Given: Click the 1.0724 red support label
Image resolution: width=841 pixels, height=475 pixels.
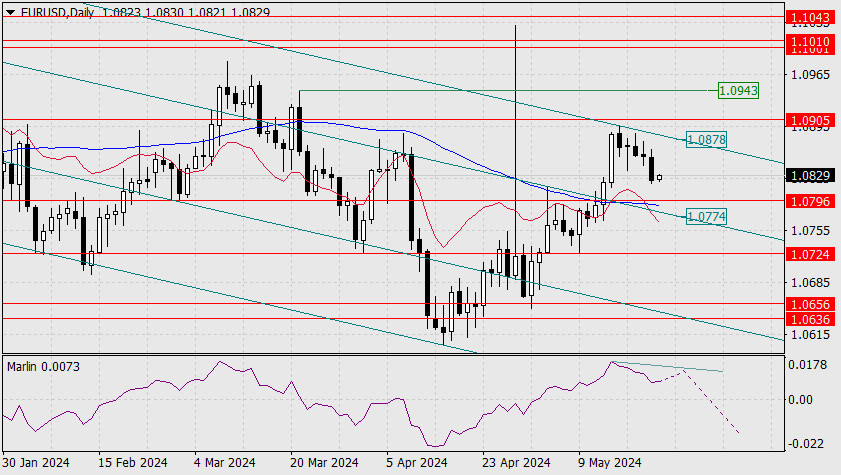Looking at the screenshot, I should click(810, 254).
